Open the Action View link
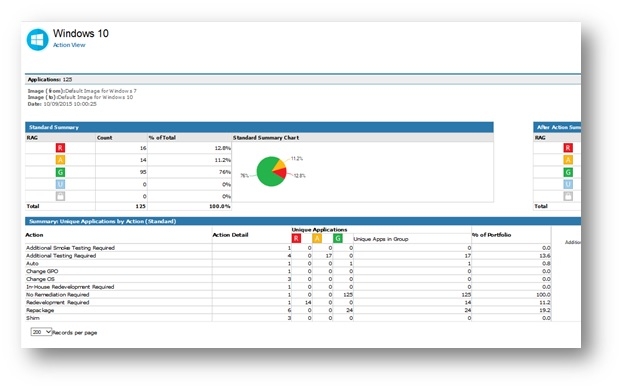Image resolution: width=623 pixels, height=390 pixels. click(x=69, y=45)
